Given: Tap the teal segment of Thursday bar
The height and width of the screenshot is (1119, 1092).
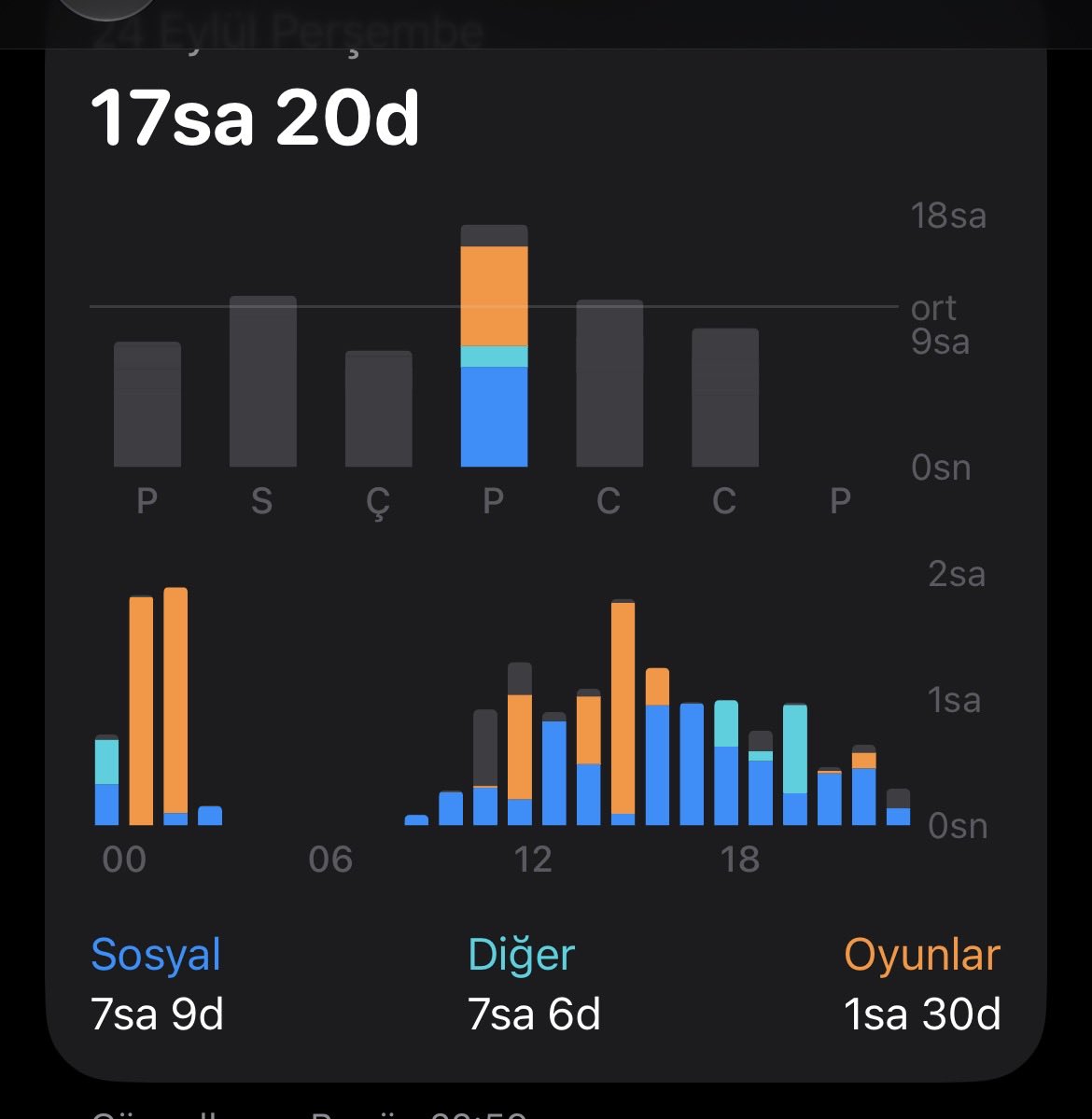Looking at the screenshot, I should pyautogui.click(x=494, y=357).
